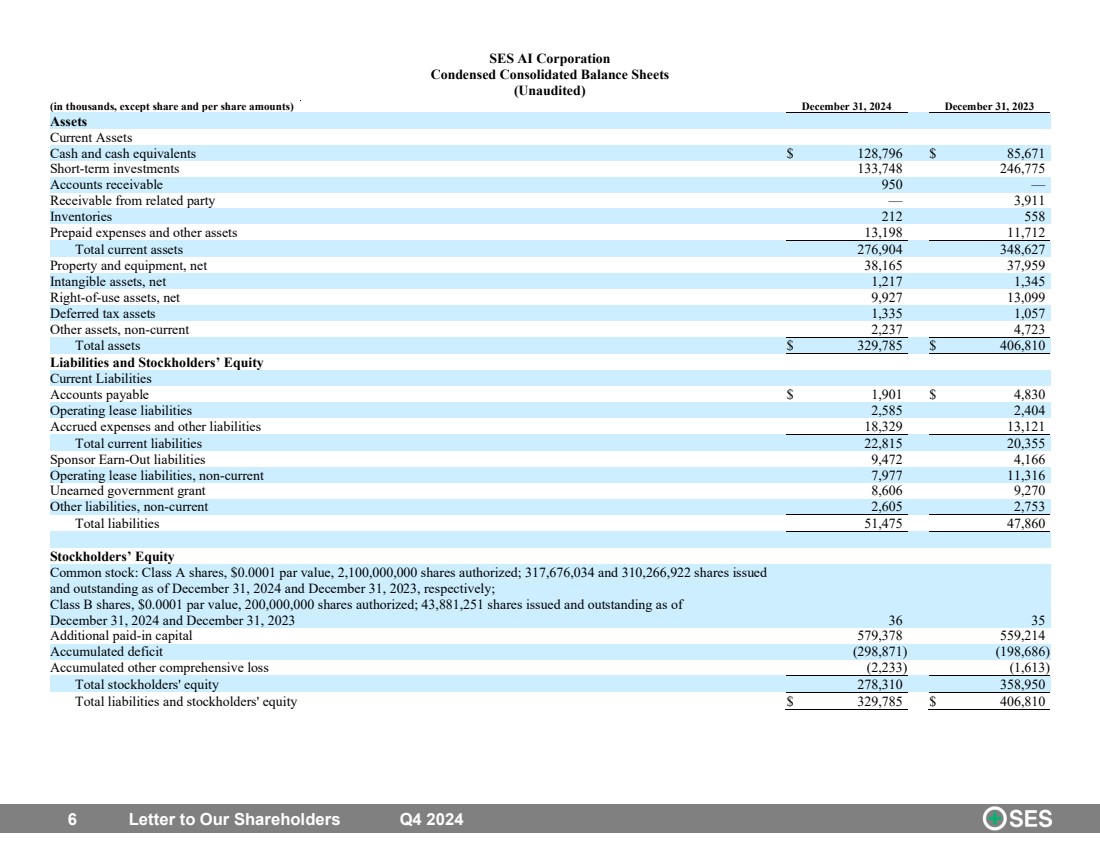1100x849 pixels.
Task: Select the 18,329 accrued expenses value
Action: click(883, 427)
